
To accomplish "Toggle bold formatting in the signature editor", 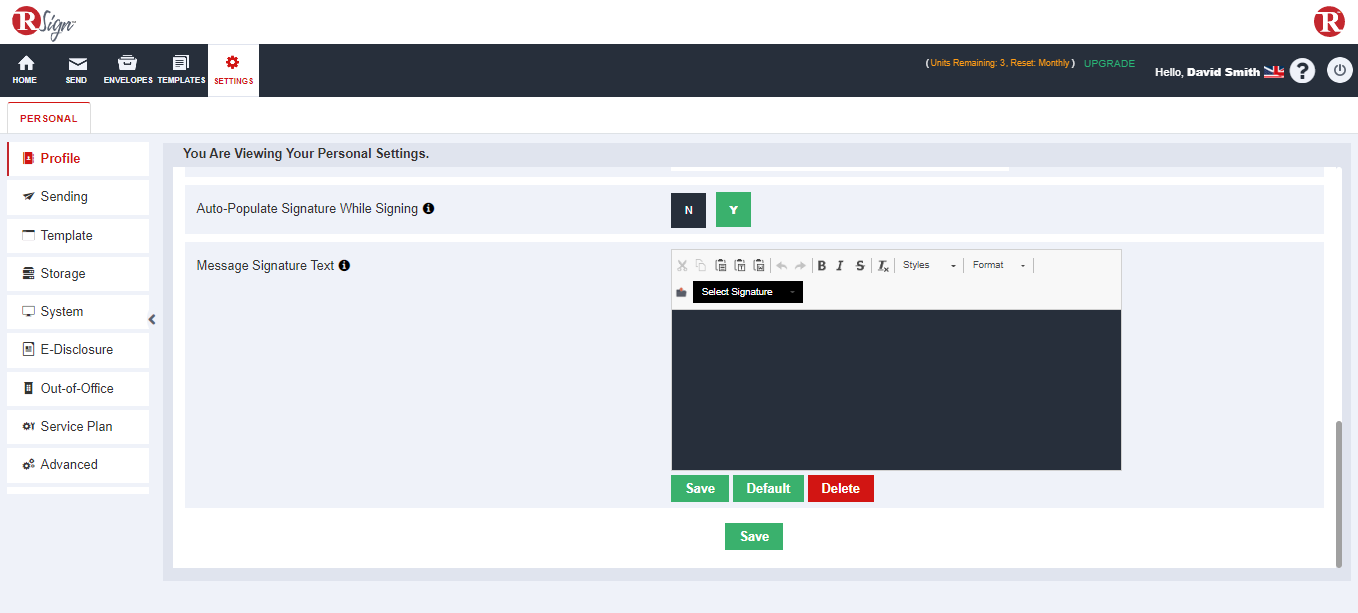I will [x=821, y=265].
